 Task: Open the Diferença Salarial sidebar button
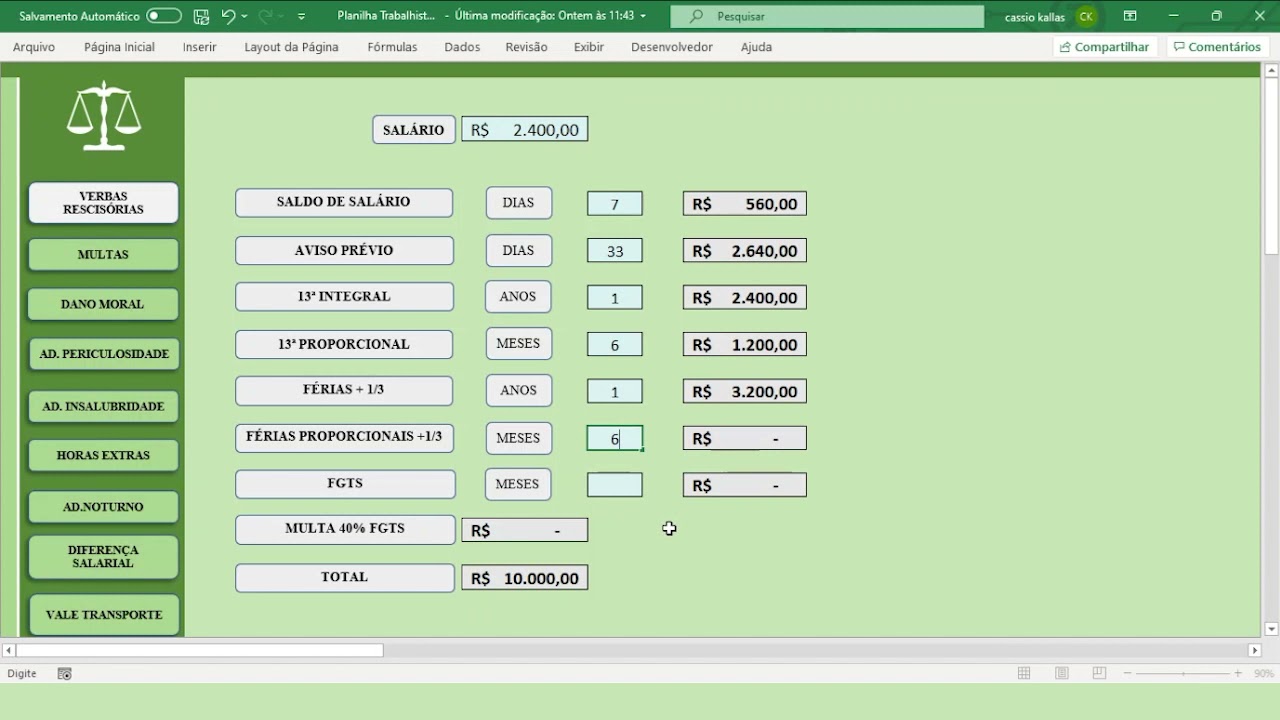(x=103, y=557)
